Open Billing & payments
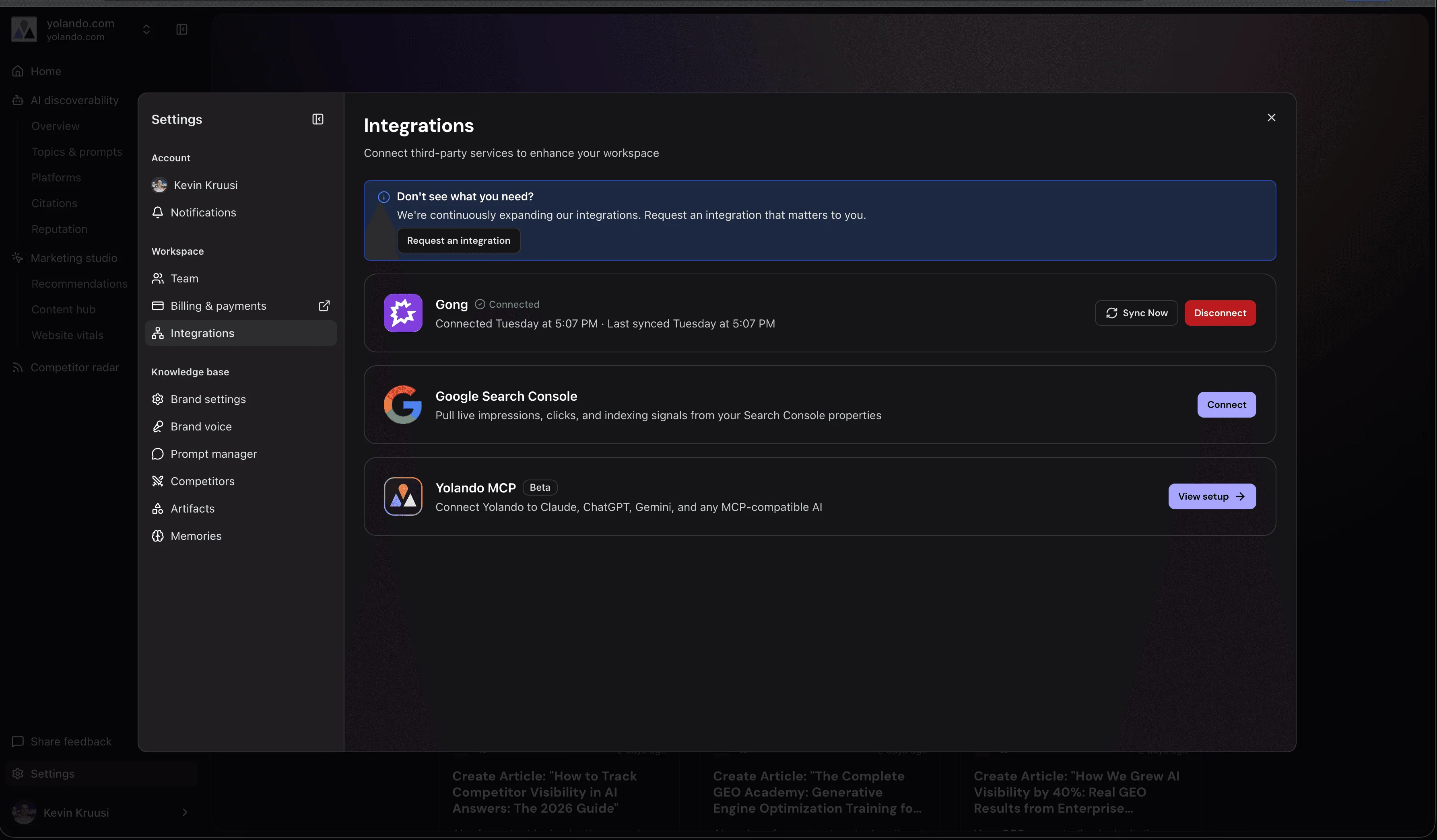The height and width of the screenshot is (840, 1437). [241, 306]
